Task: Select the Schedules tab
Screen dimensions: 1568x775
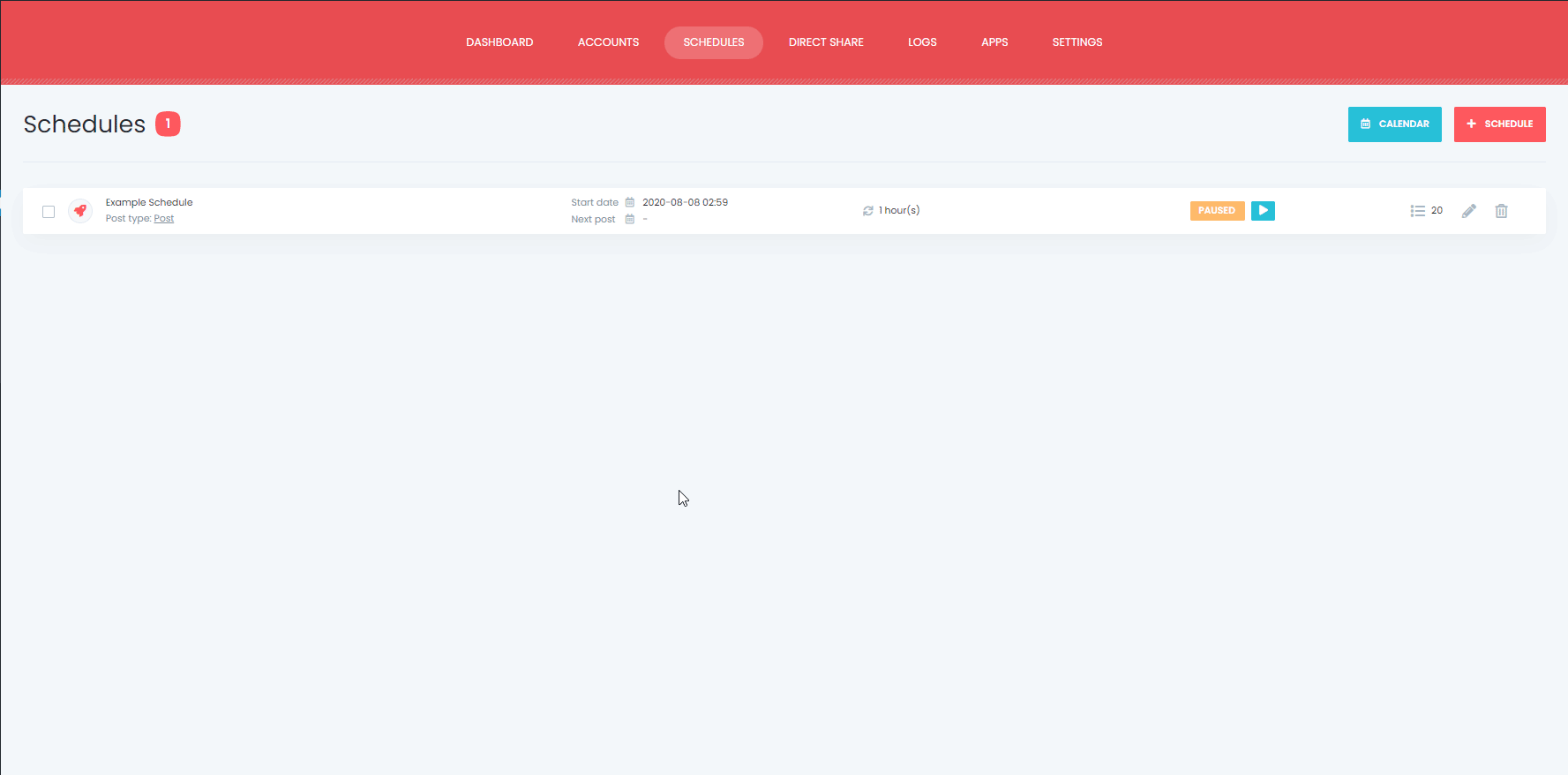Action: click(713, 42)
